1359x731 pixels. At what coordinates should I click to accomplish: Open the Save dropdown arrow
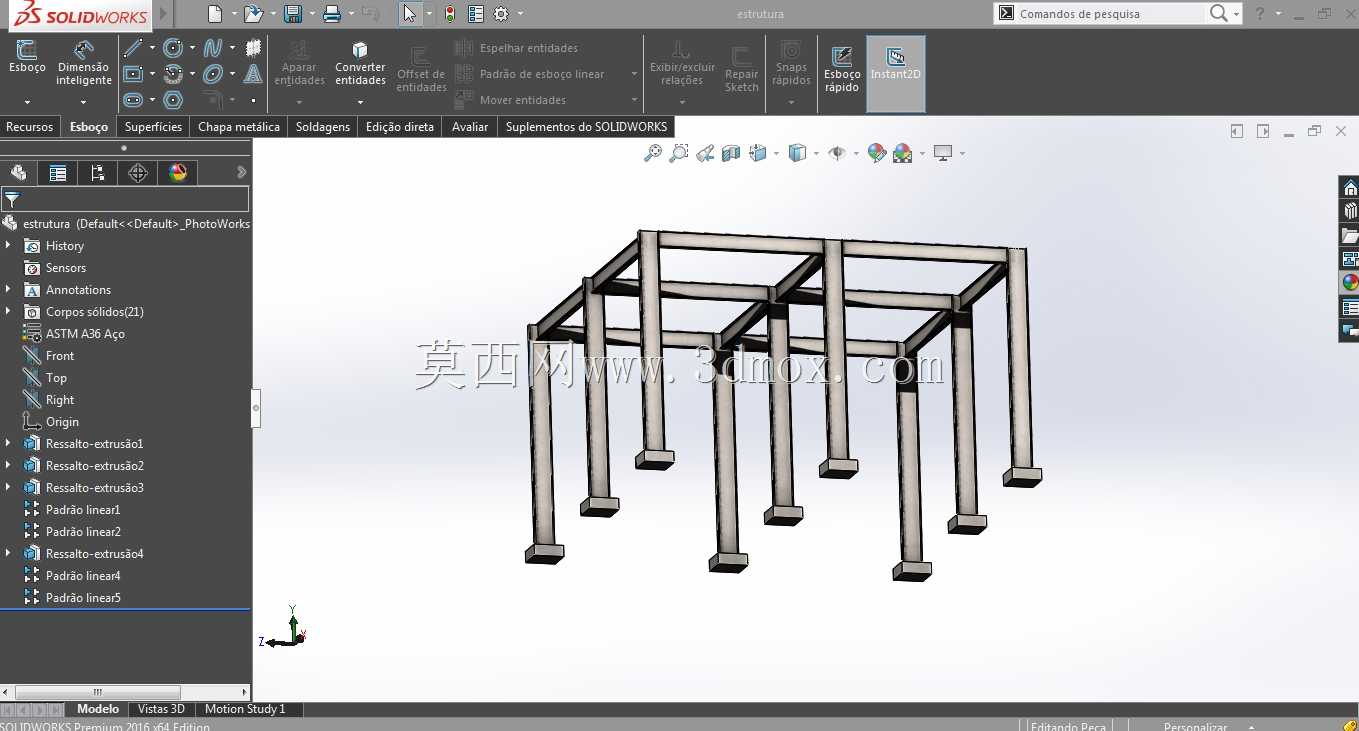[310, 14]
